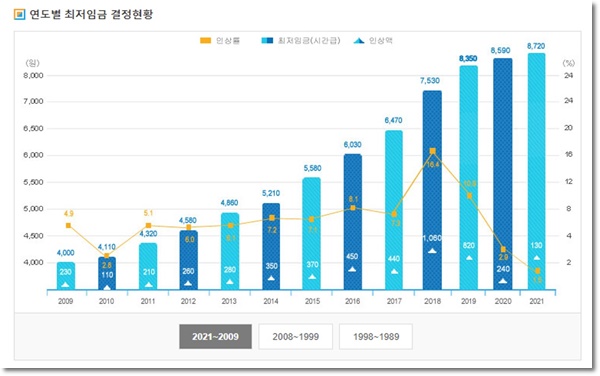Click the white triangle under 130
Image resolution: width=600 pixels, height=376 pixels.
click(x=536, y=258)
